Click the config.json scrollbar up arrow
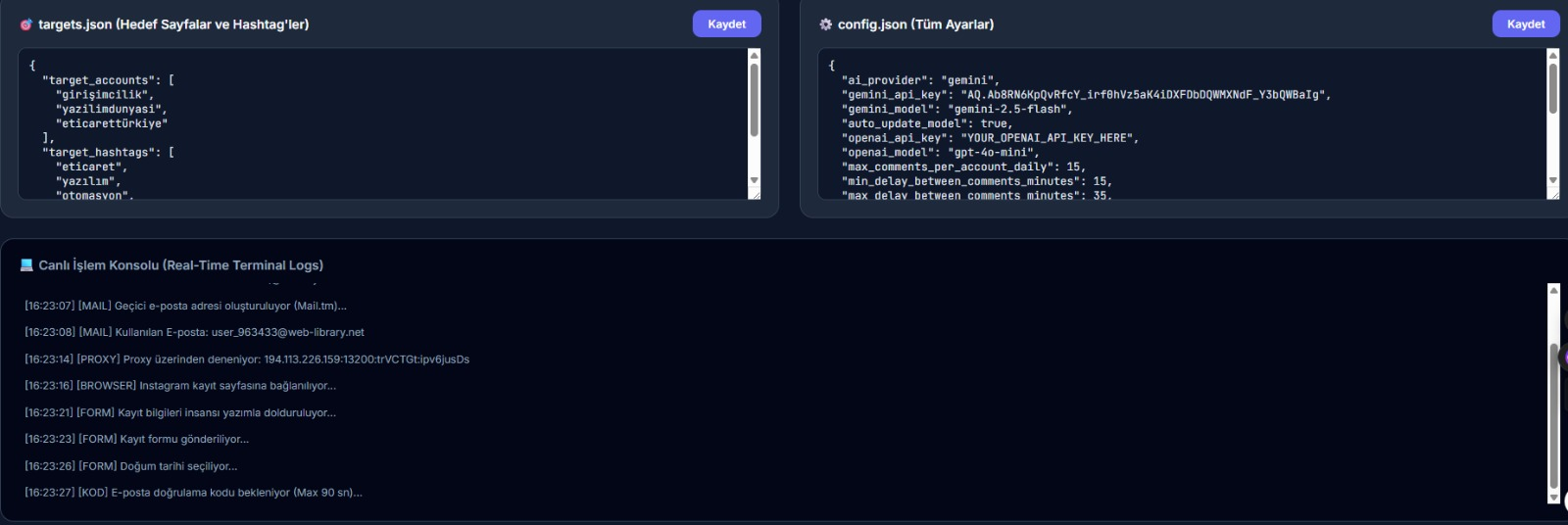The image size is (1568, 525). click(1552, 55)
